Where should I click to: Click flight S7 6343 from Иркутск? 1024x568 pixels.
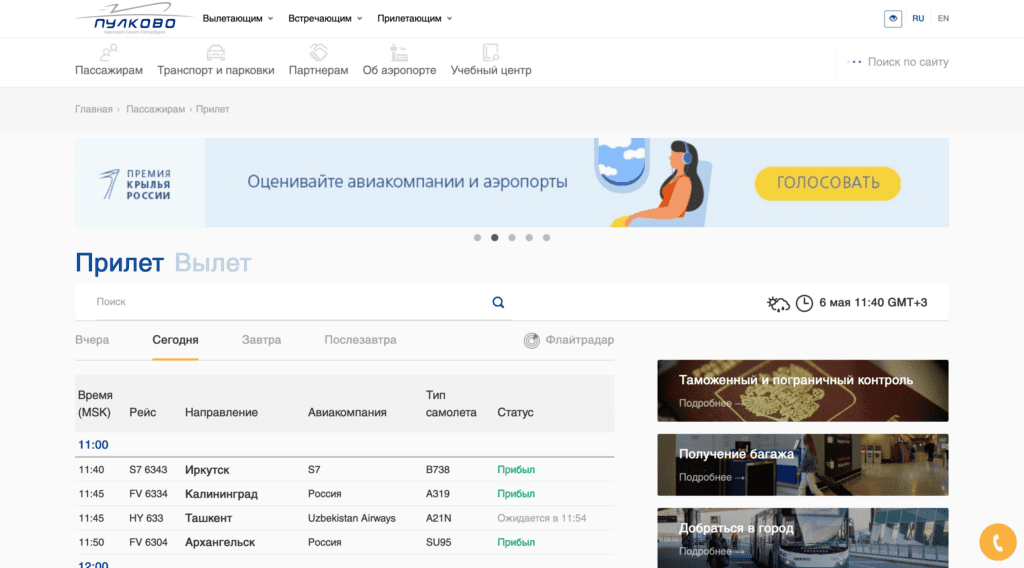coord(344,469)
